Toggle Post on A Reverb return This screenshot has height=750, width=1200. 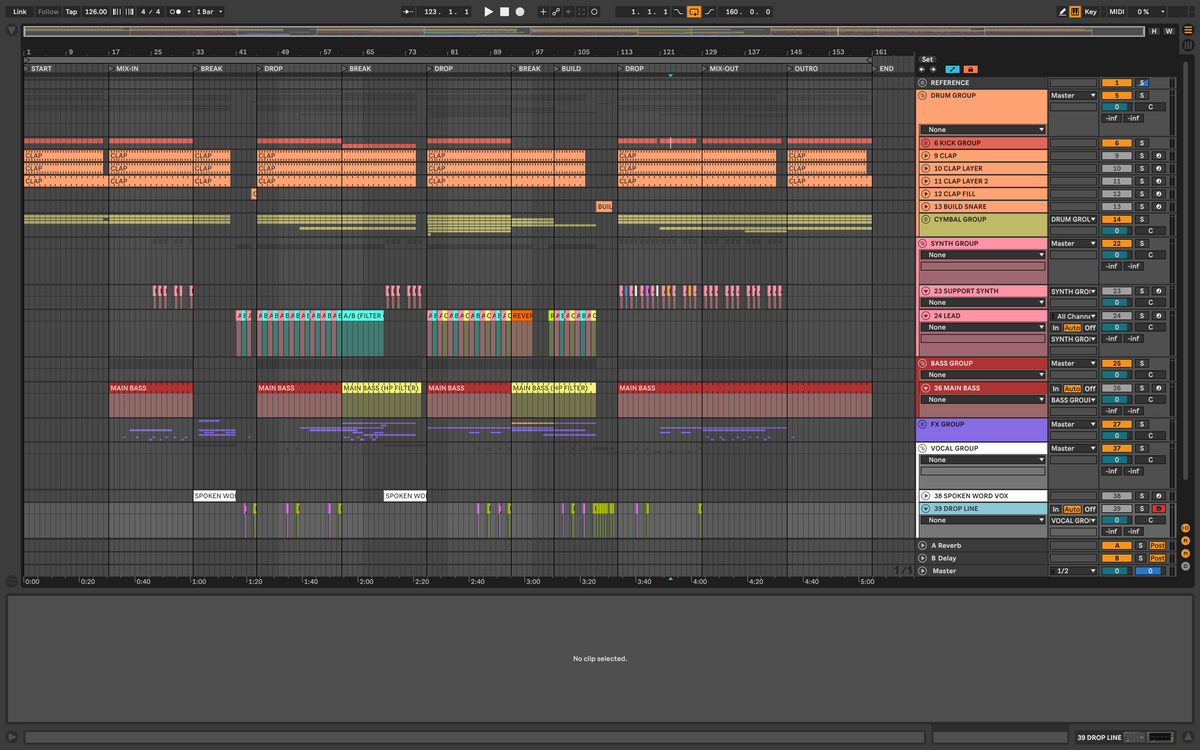coord(1157,546)
